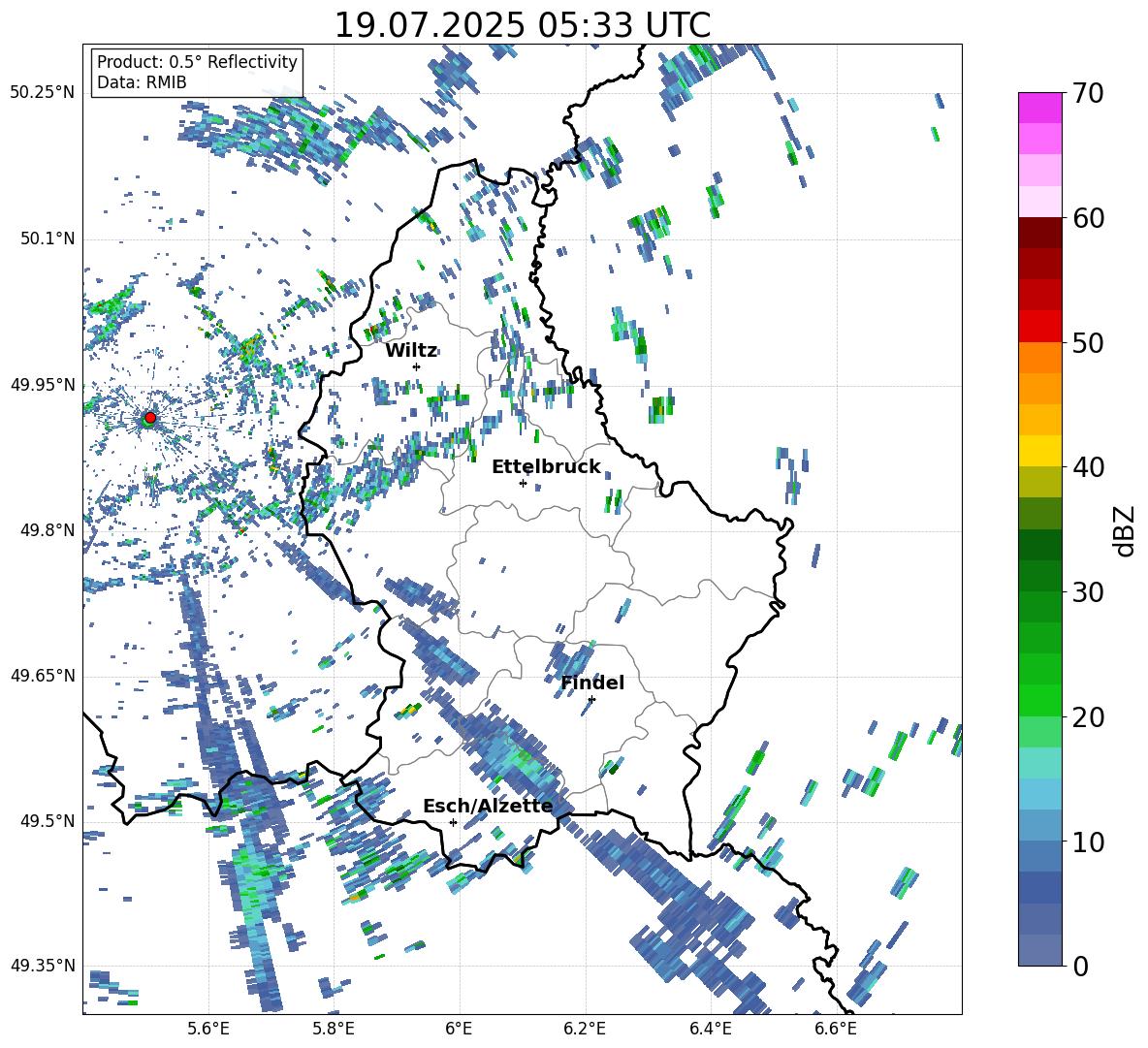Click the 49.35°N latitude label
The height and width of the screenshot is (1048, 1148).
pos(43,966)
